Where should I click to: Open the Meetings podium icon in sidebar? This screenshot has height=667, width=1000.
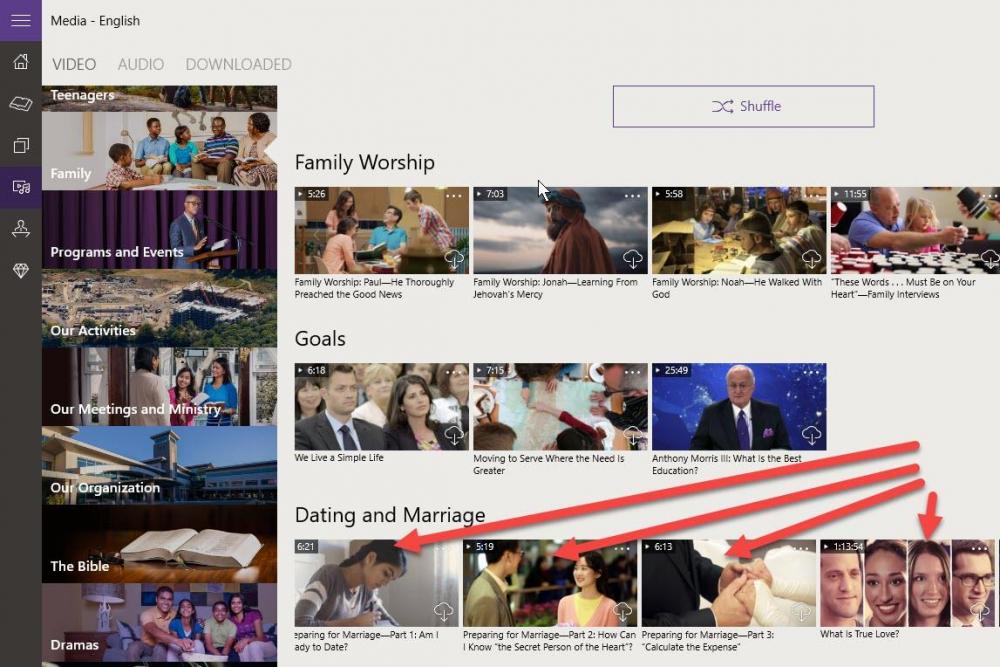20,229
